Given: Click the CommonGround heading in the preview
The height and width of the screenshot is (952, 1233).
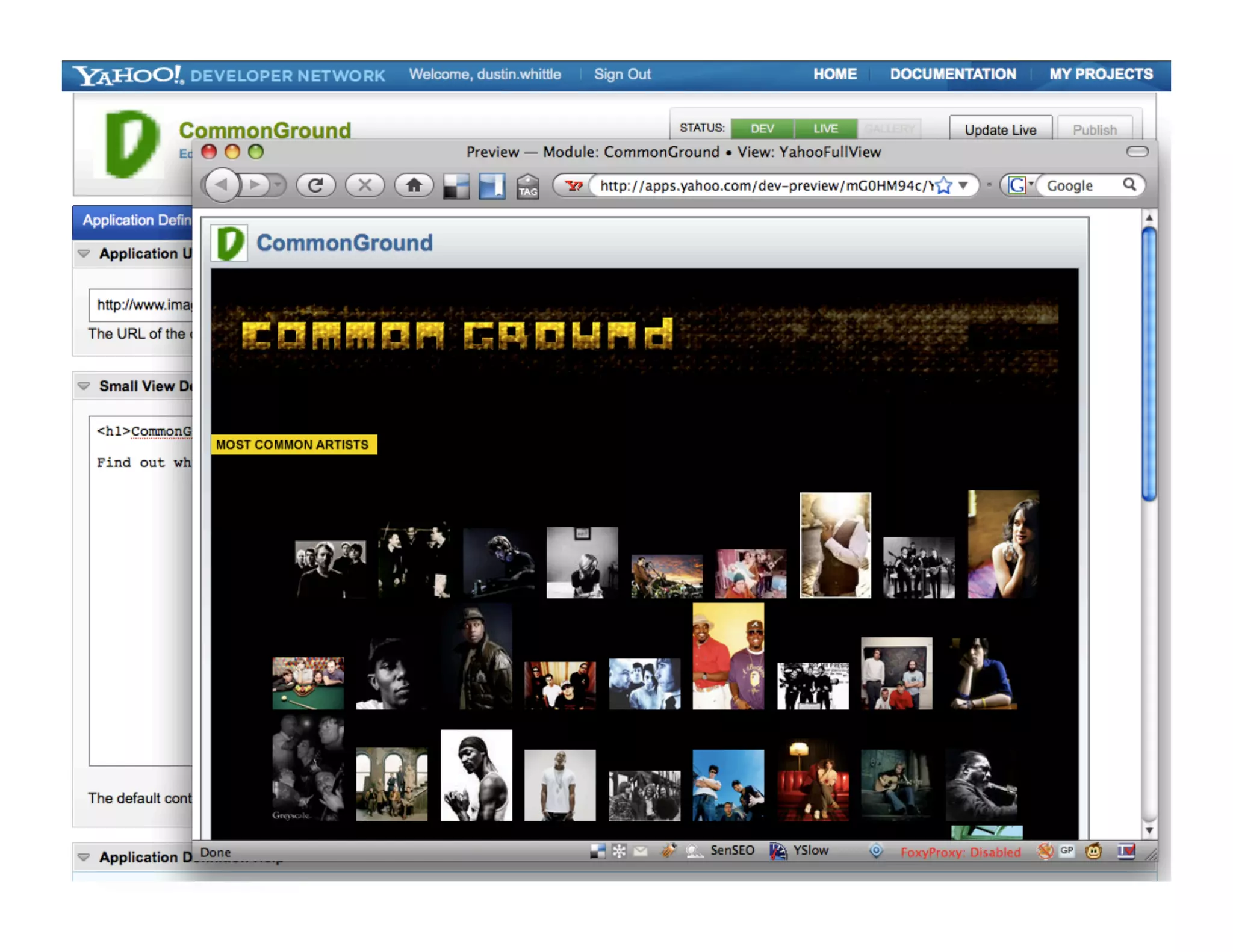Looking at the screenshot, I should 344,243.
